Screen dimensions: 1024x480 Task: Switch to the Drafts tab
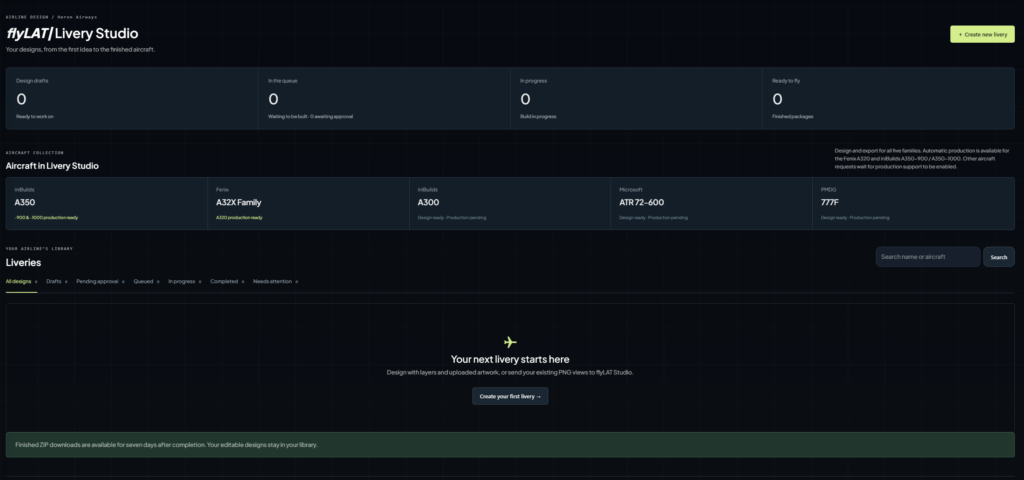tap(57, 281)
